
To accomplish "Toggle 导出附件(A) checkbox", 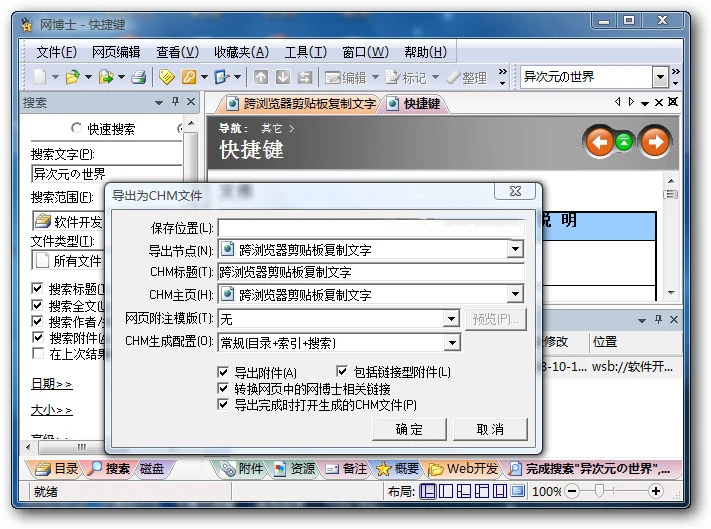I will point(223,373).
